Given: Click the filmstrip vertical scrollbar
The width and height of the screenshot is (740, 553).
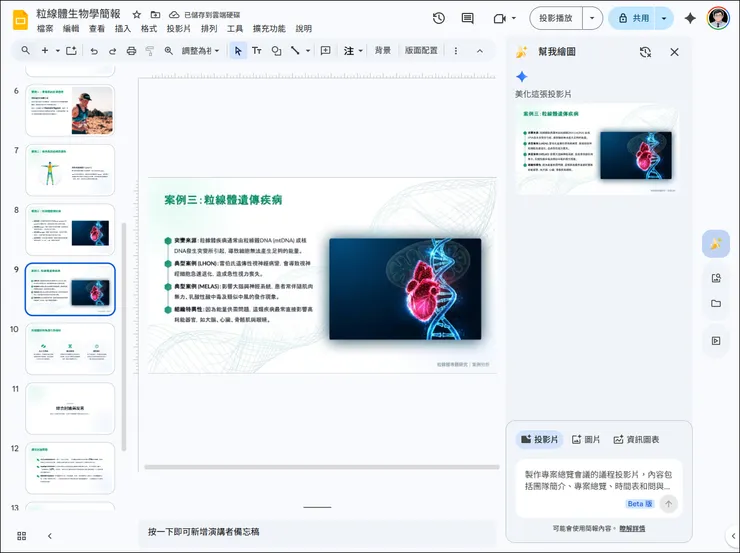Looking at the screenshot, I should (124, 337).
